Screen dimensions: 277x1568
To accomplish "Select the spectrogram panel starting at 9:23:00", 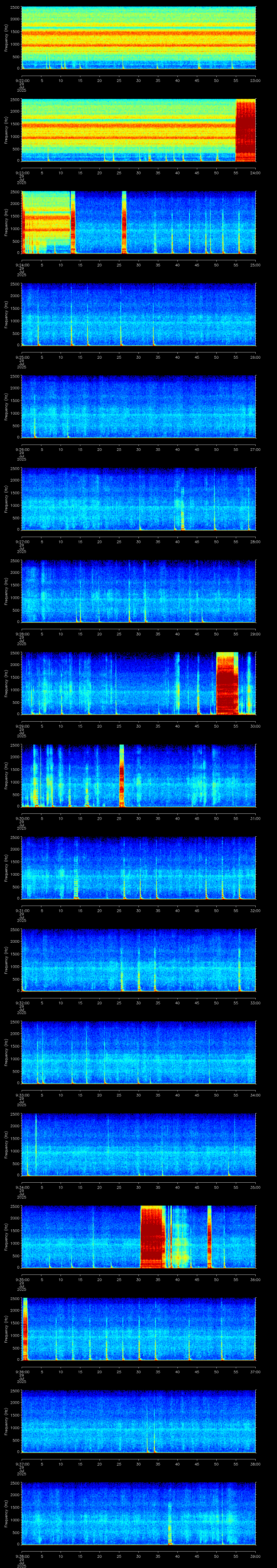I will (x=138, y=130).
